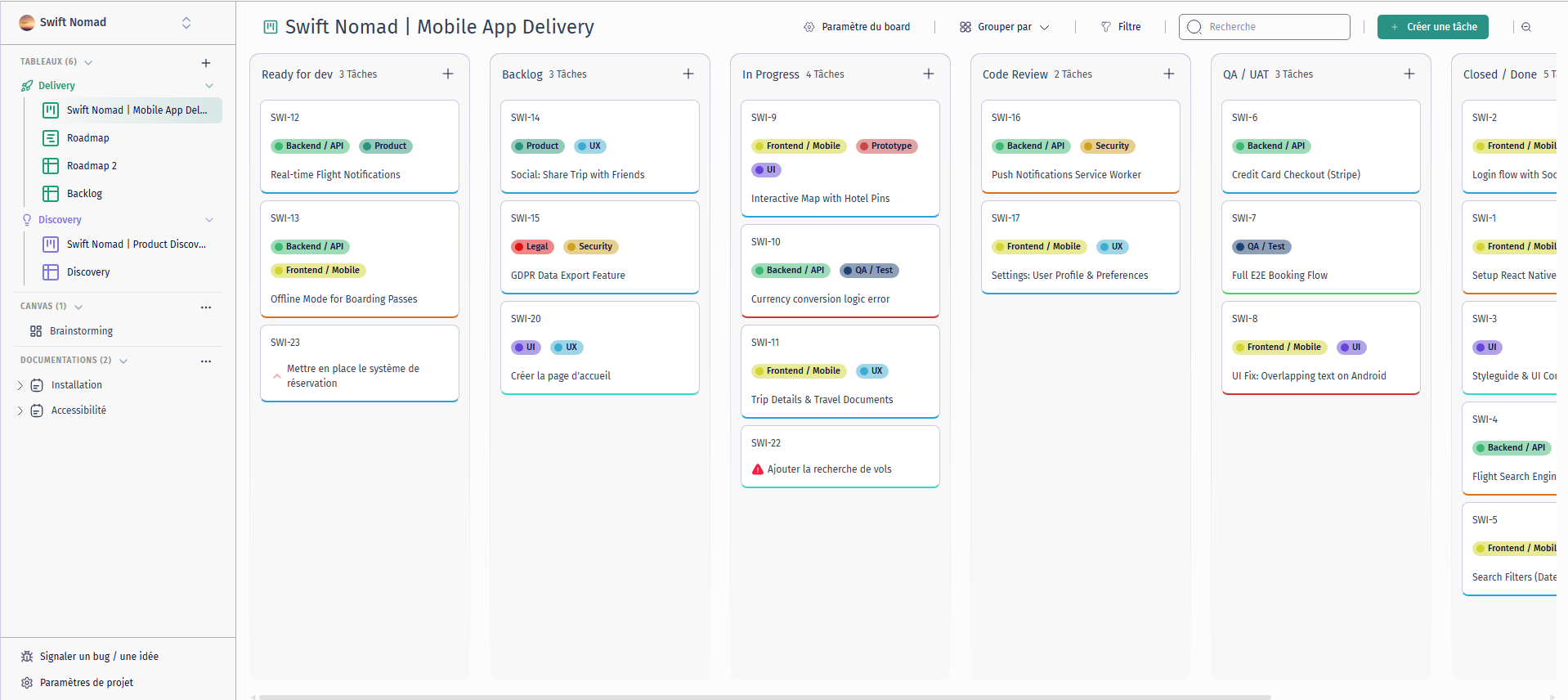The height and width of the screenshot is (700, 1568).
Task: Click the Product tag on SWI-12
Action: tap(386, 146)
